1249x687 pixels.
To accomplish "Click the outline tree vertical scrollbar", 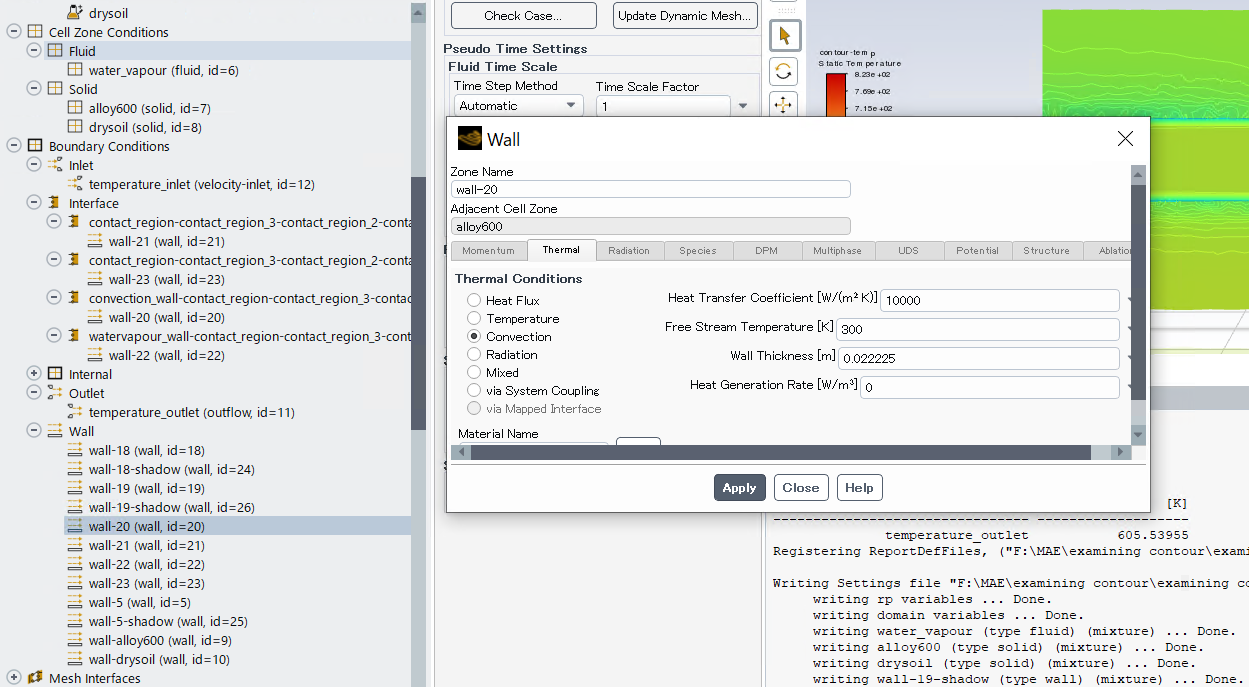I will pyautogui.click(x=419, y=304).
